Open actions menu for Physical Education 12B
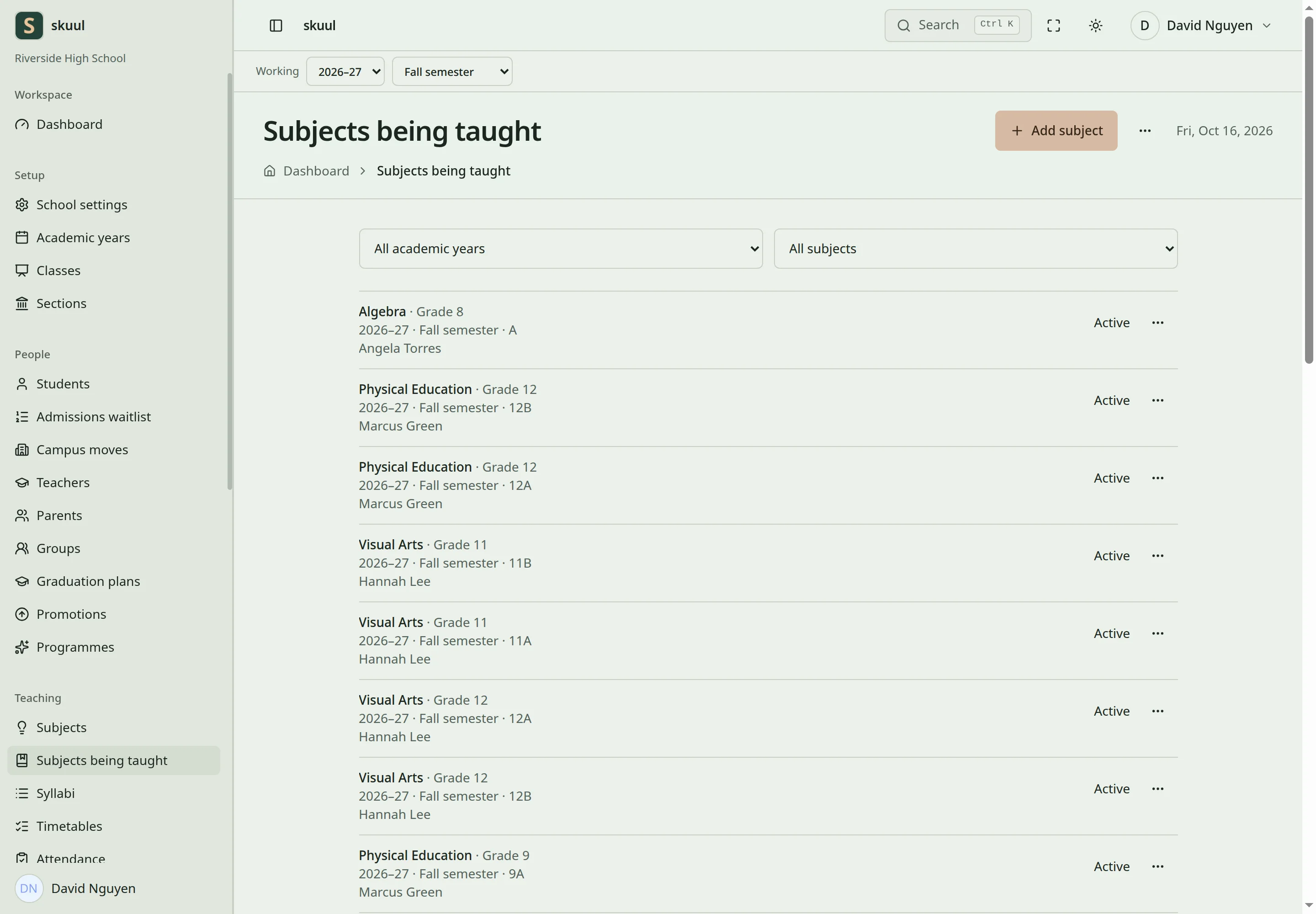This screenshot has width=1316, height=914. click(1157, 400)
